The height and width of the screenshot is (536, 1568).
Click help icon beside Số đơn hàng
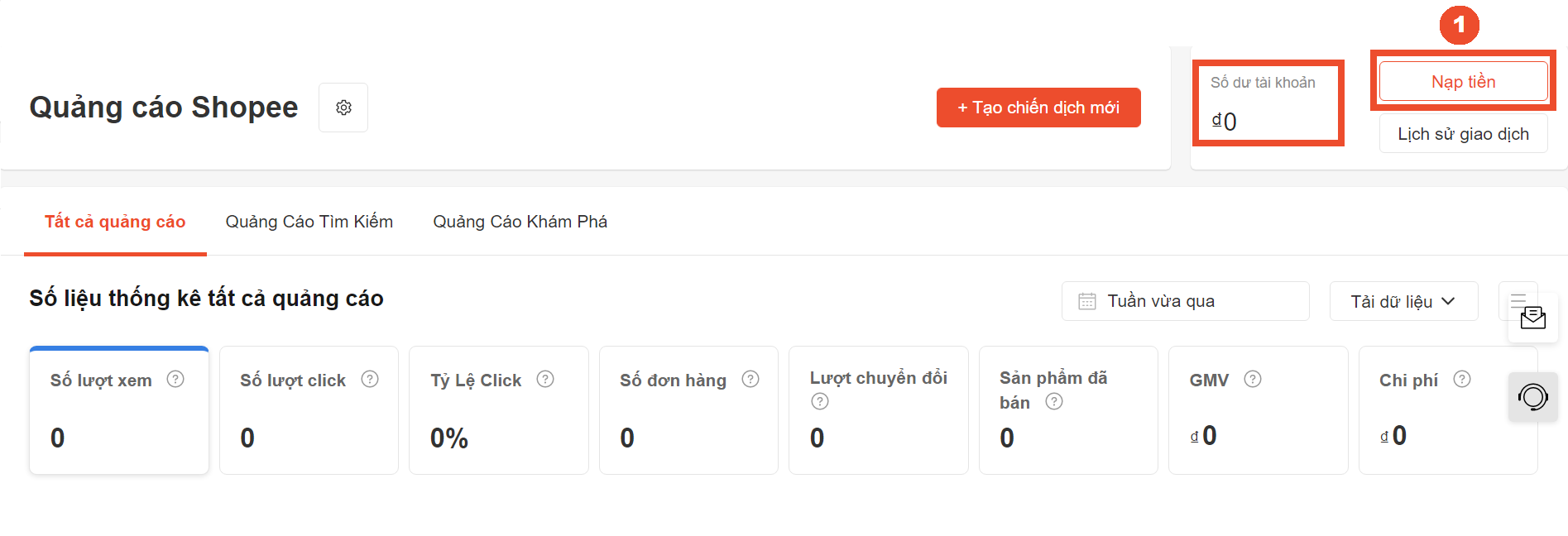(750, 379)
